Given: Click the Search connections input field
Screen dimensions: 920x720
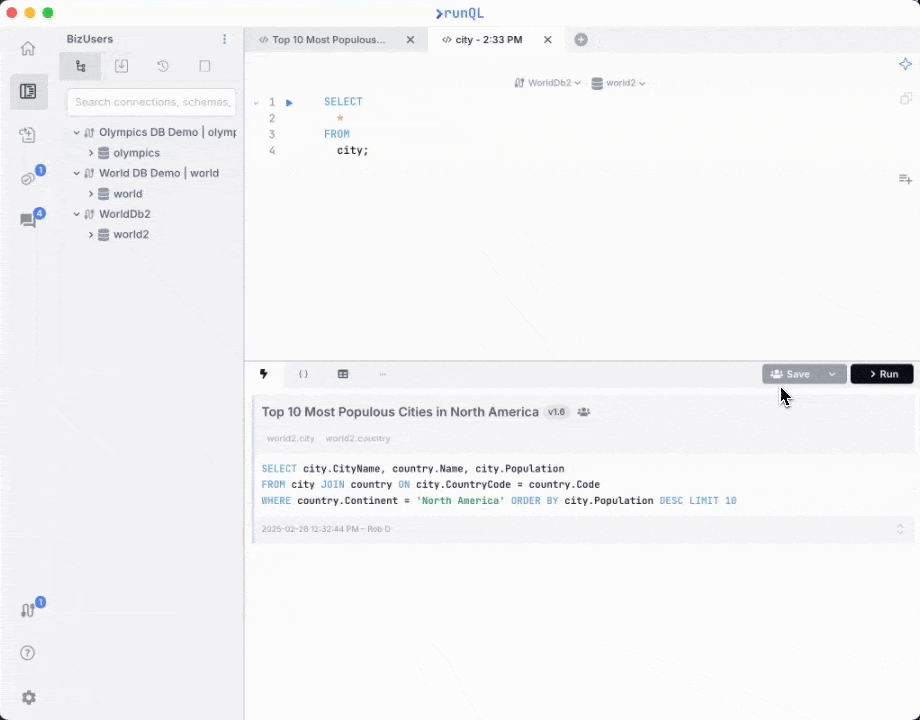Looking at the screenshot, I should point(152,102).
